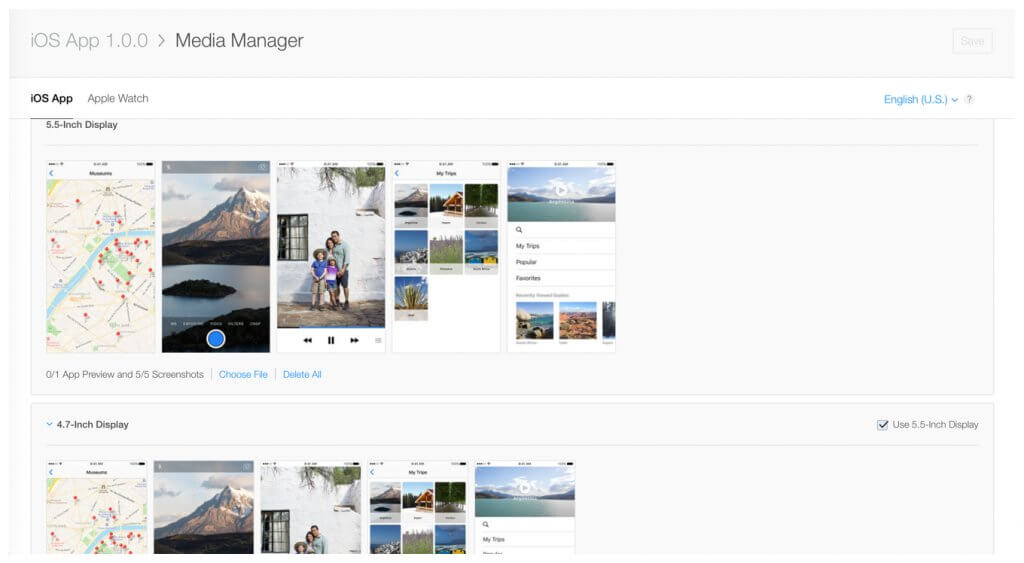1024x563 pixels.
Task: Select the lake search screenshot in 5.5-Inch Display
Action: [561, 257]
